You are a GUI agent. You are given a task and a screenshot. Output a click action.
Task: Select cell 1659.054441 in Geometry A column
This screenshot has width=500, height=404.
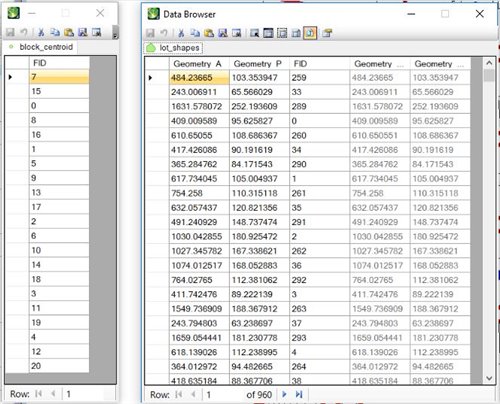[199, 338]
